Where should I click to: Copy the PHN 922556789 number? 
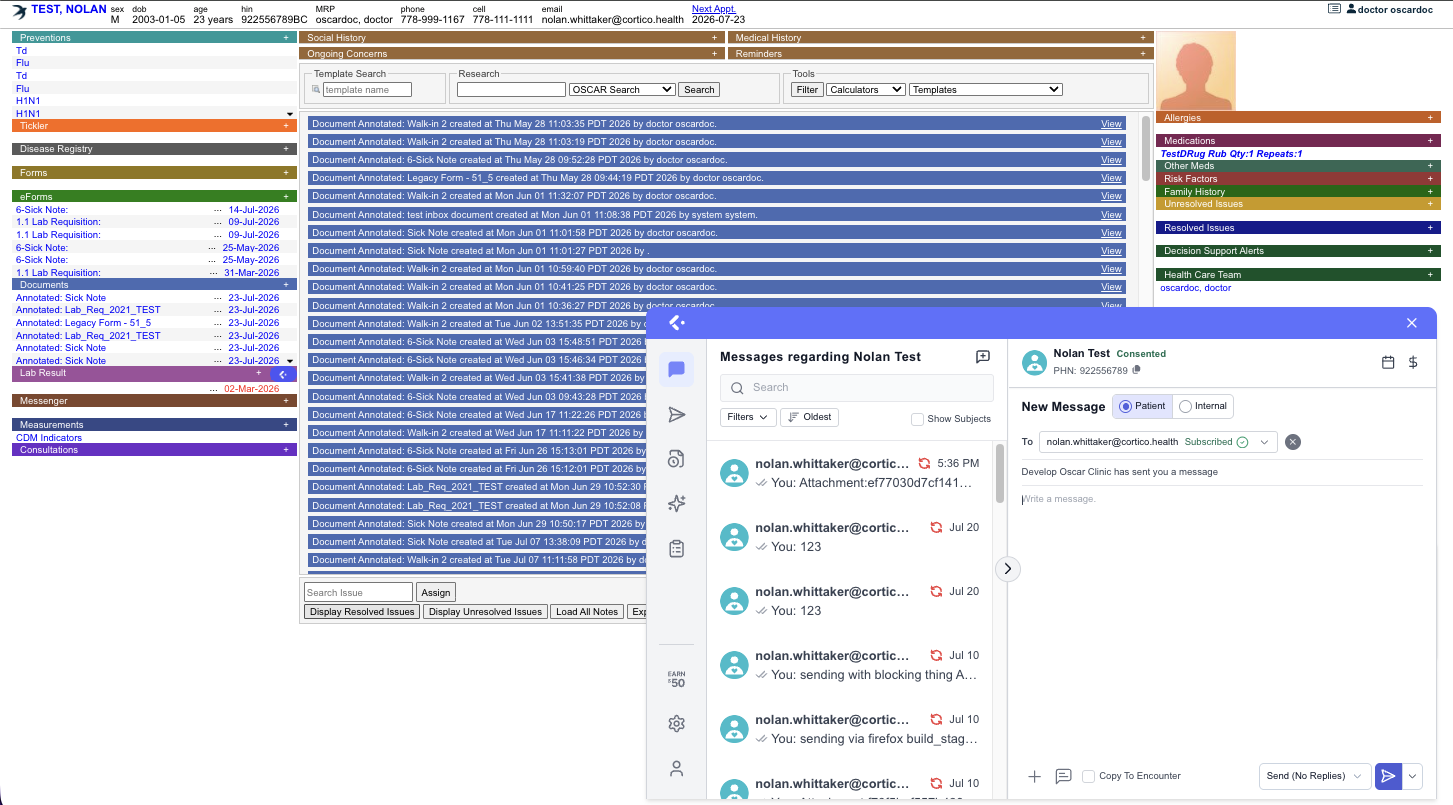pos(1136,370)
